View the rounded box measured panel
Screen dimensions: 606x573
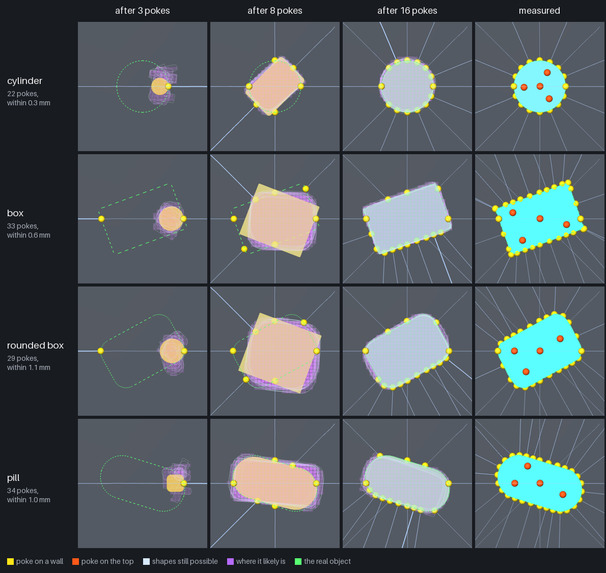(540, 351)
